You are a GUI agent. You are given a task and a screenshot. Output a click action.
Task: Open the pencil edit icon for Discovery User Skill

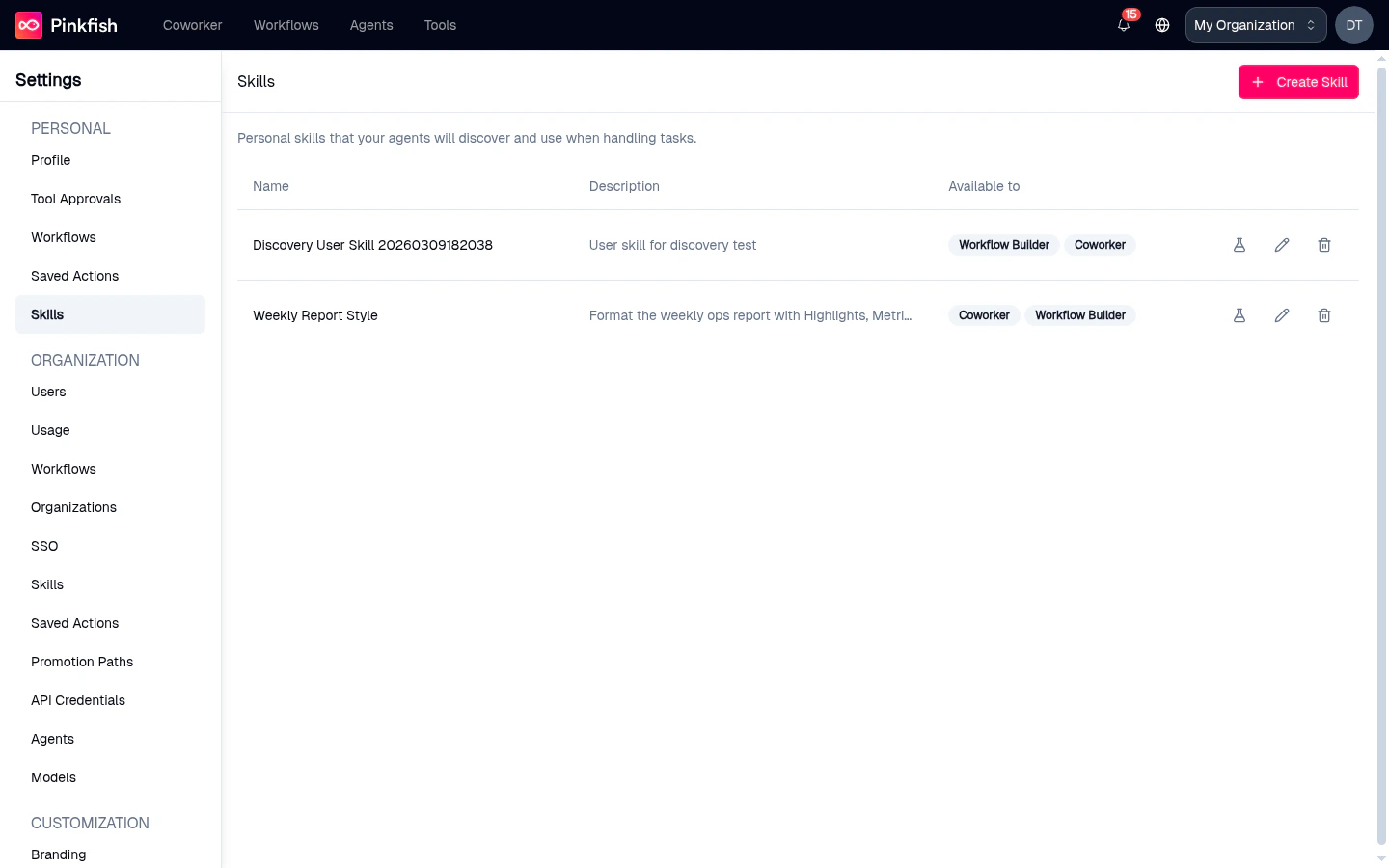click(1282, 245)
